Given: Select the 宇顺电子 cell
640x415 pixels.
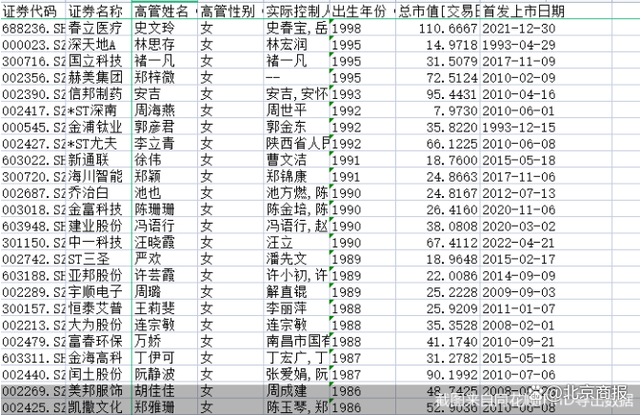Looking at the screenshot, I should point(98,292).
